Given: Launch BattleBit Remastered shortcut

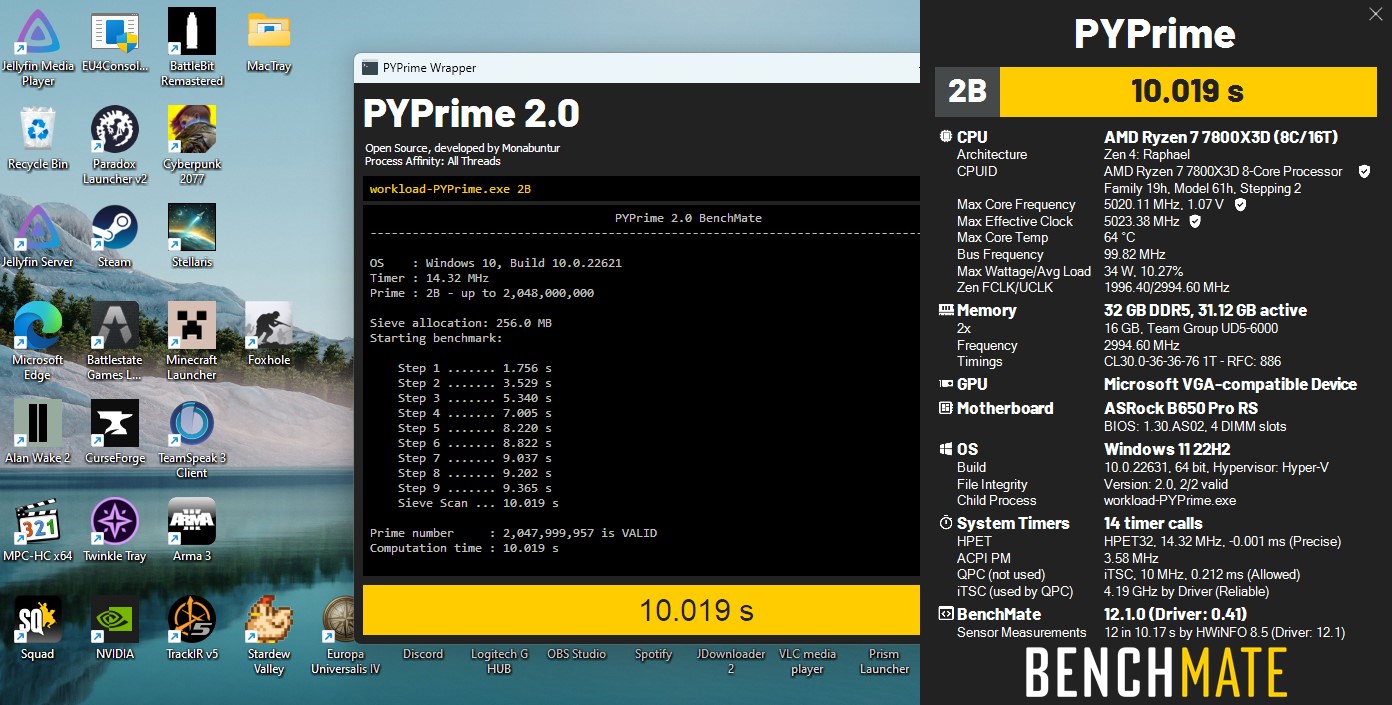Looking at the screenshot, I should [191, 47].
